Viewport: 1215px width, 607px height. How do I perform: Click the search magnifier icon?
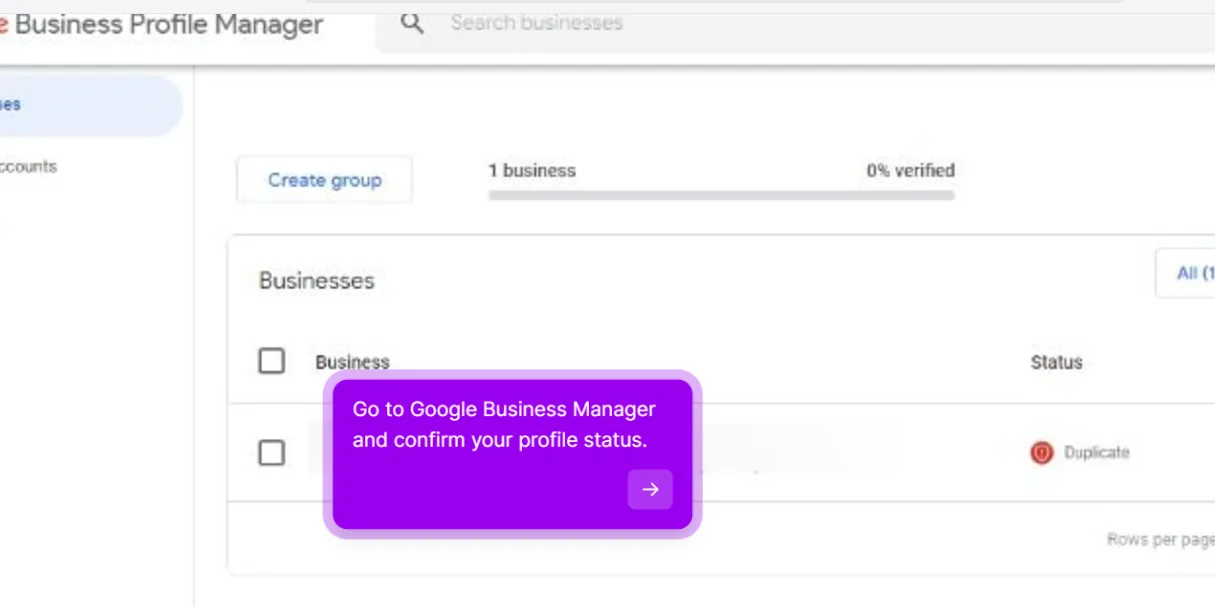tap(411, 23)
